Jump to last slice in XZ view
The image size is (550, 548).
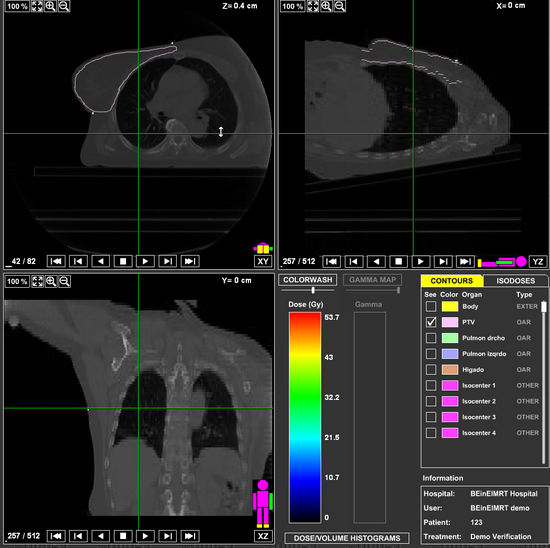click(190, 536)
